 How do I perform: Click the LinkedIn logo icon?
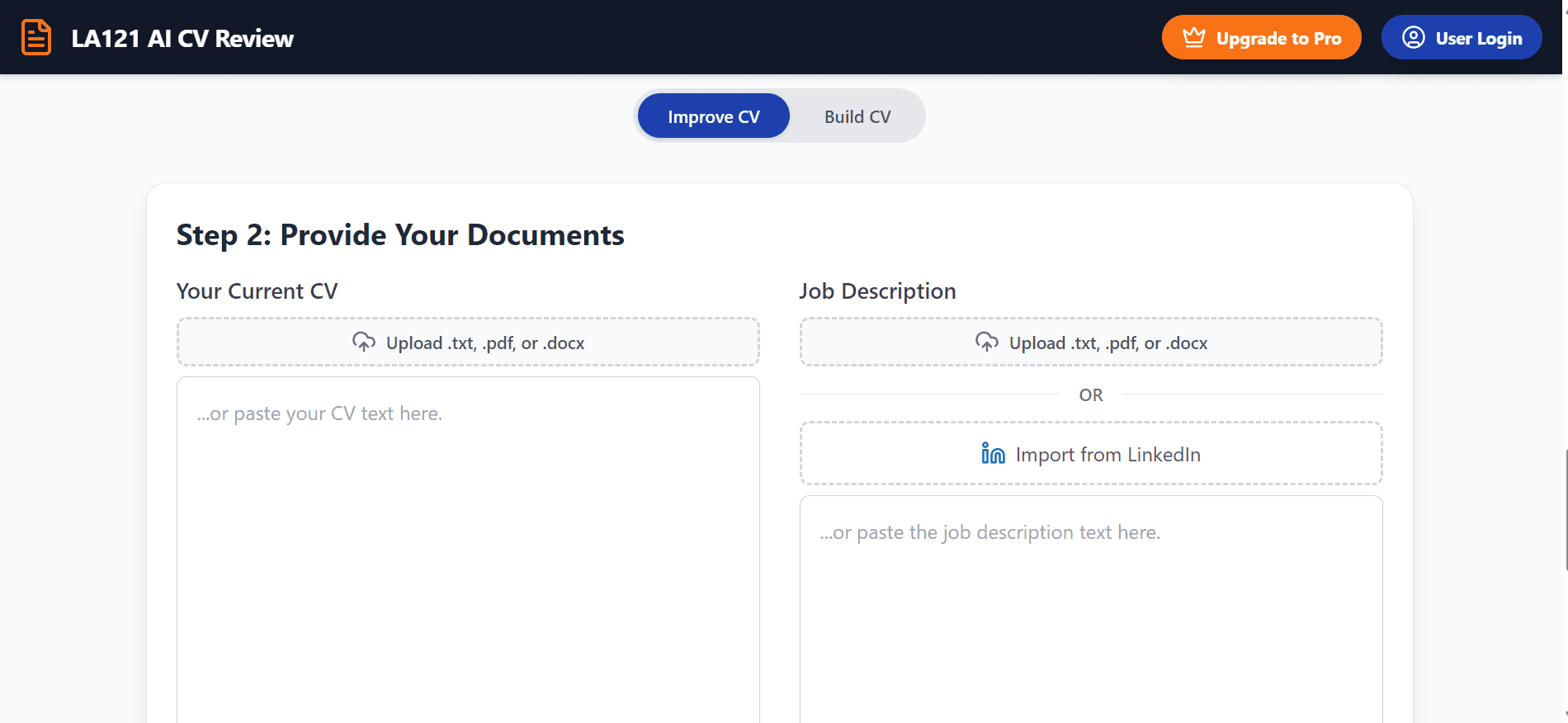(993, 454)
